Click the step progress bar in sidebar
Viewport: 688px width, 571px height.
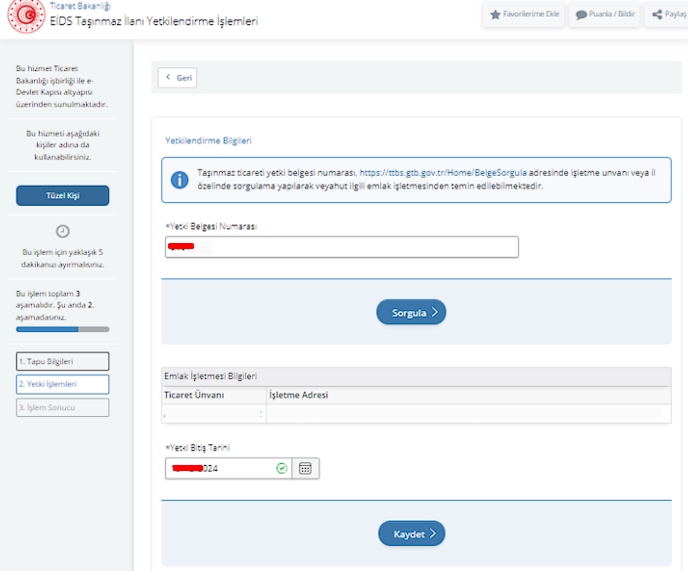[62, 329]
